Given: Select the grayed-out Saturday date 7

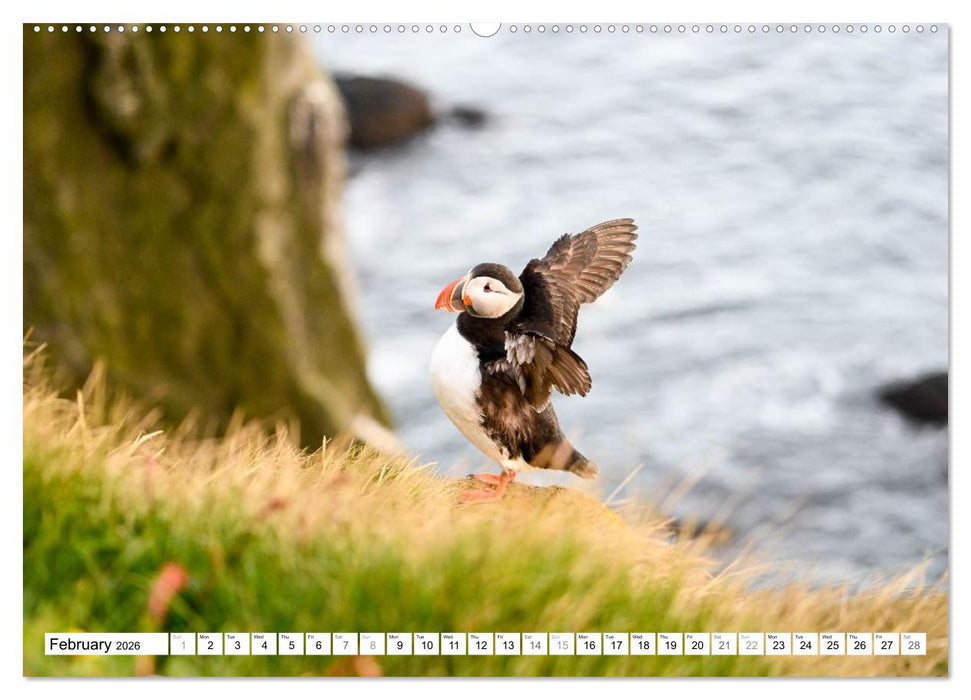Looking at the screenshot, I should click(346, 645).
